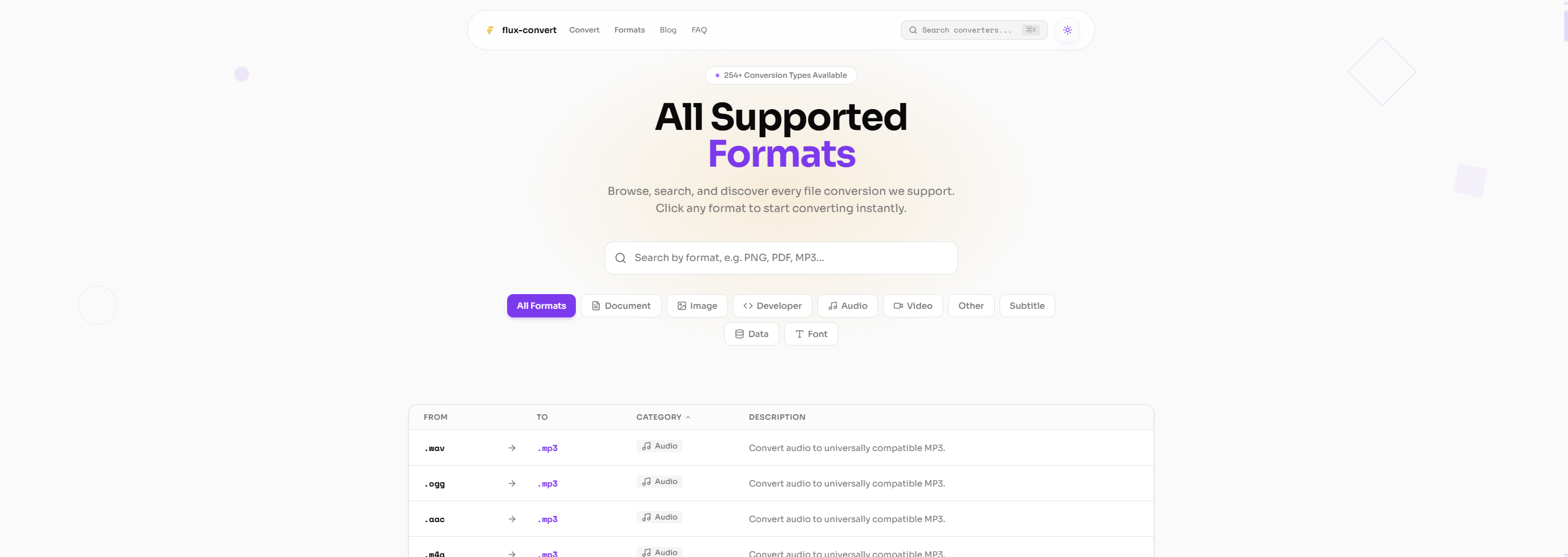
Task: Click the Audio category badge in .wav row
Action: 659,446
